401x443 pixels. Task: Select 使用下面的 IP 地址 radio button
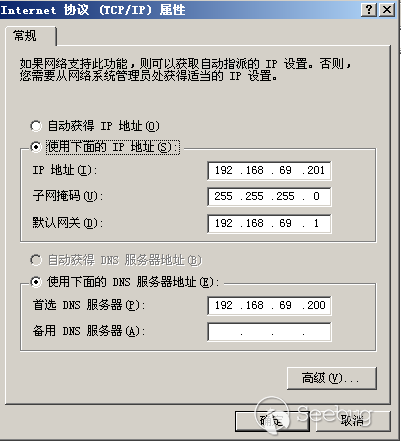tap(36, 147)
